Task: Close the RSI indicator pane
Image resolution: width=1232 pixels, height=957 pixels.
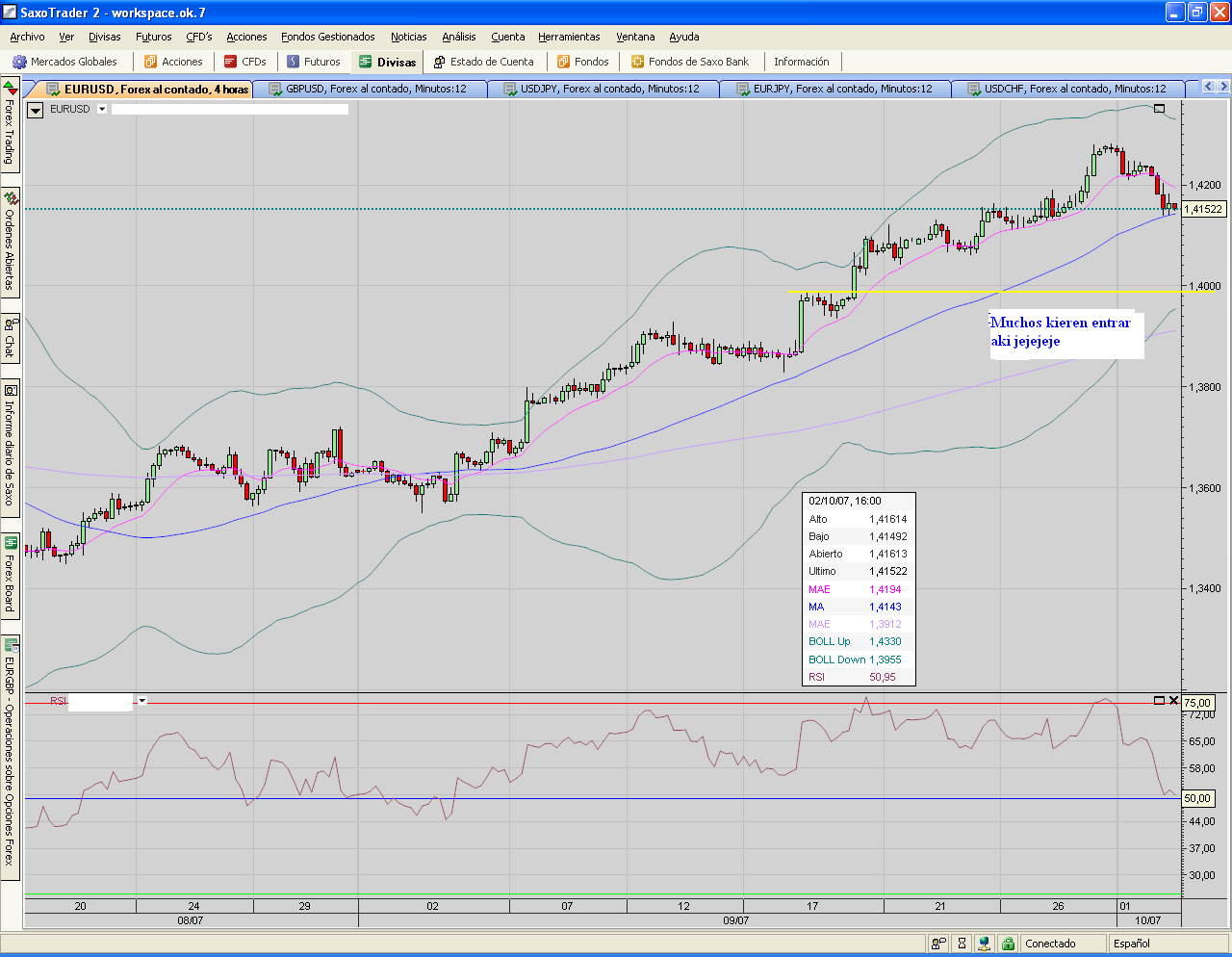Action: point(1173,700)
